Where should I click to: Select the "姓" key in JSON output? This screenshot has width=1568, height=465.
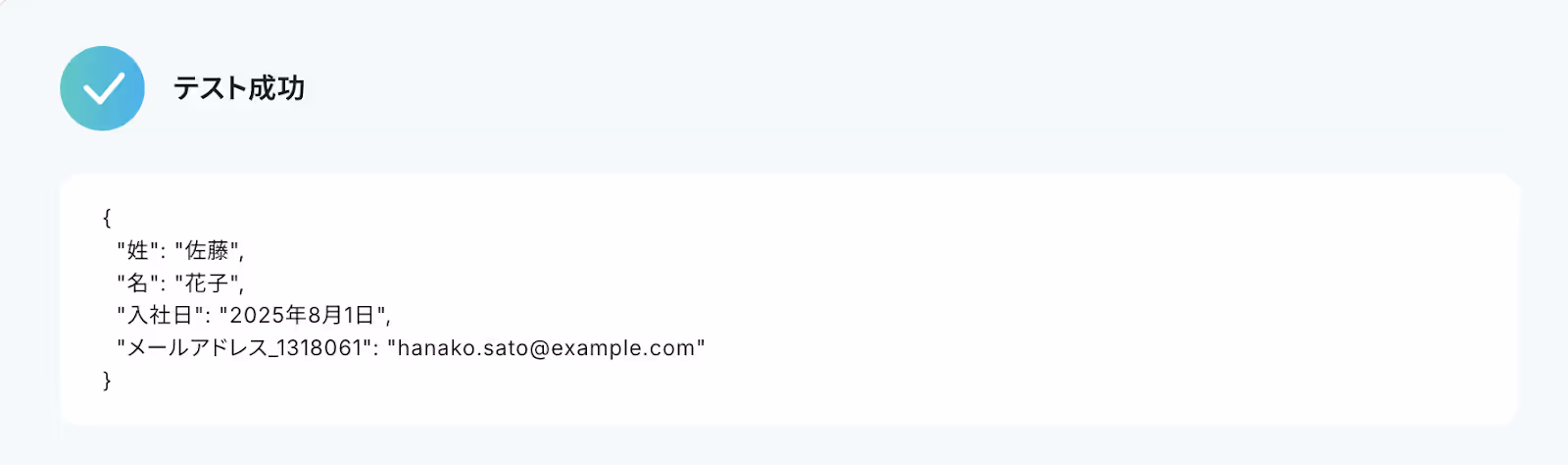(x=138, y=250)
